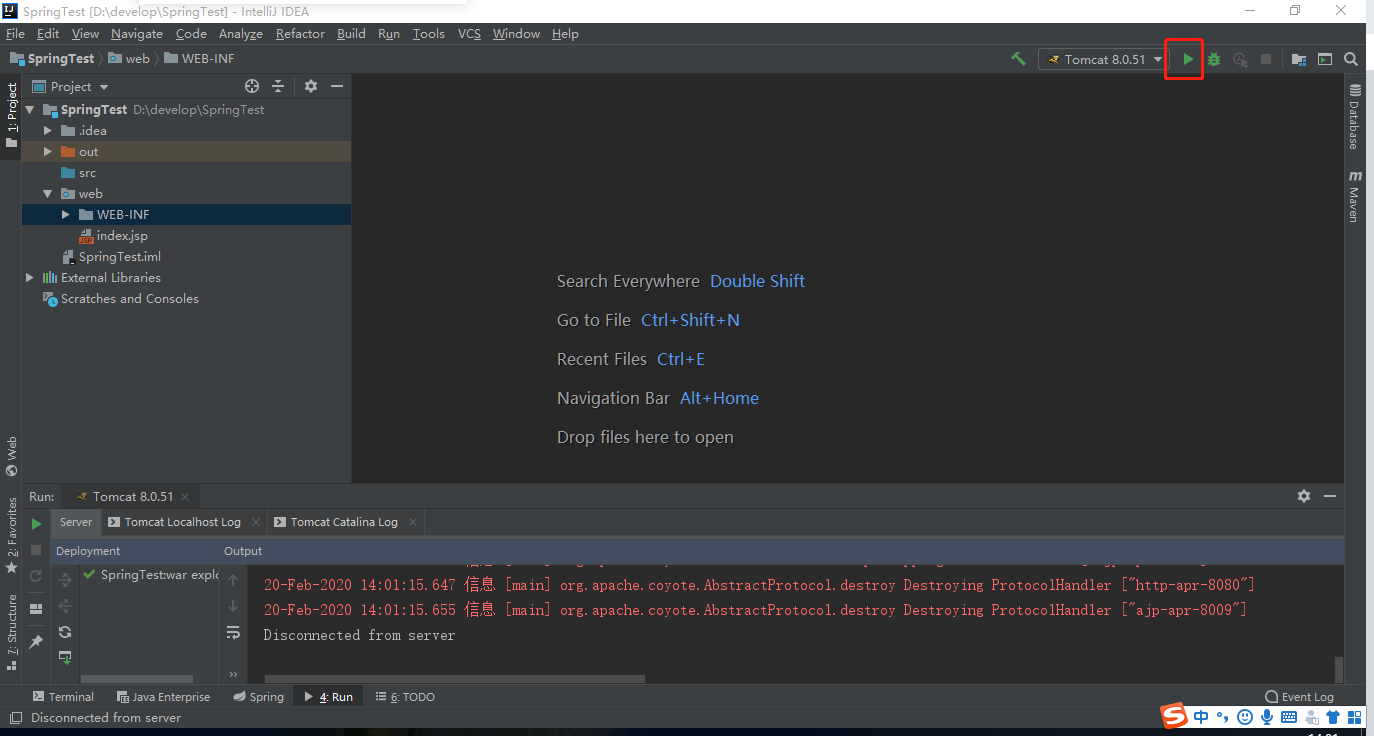
Task: Open the Event Log button
Action: coord(1299,697)
